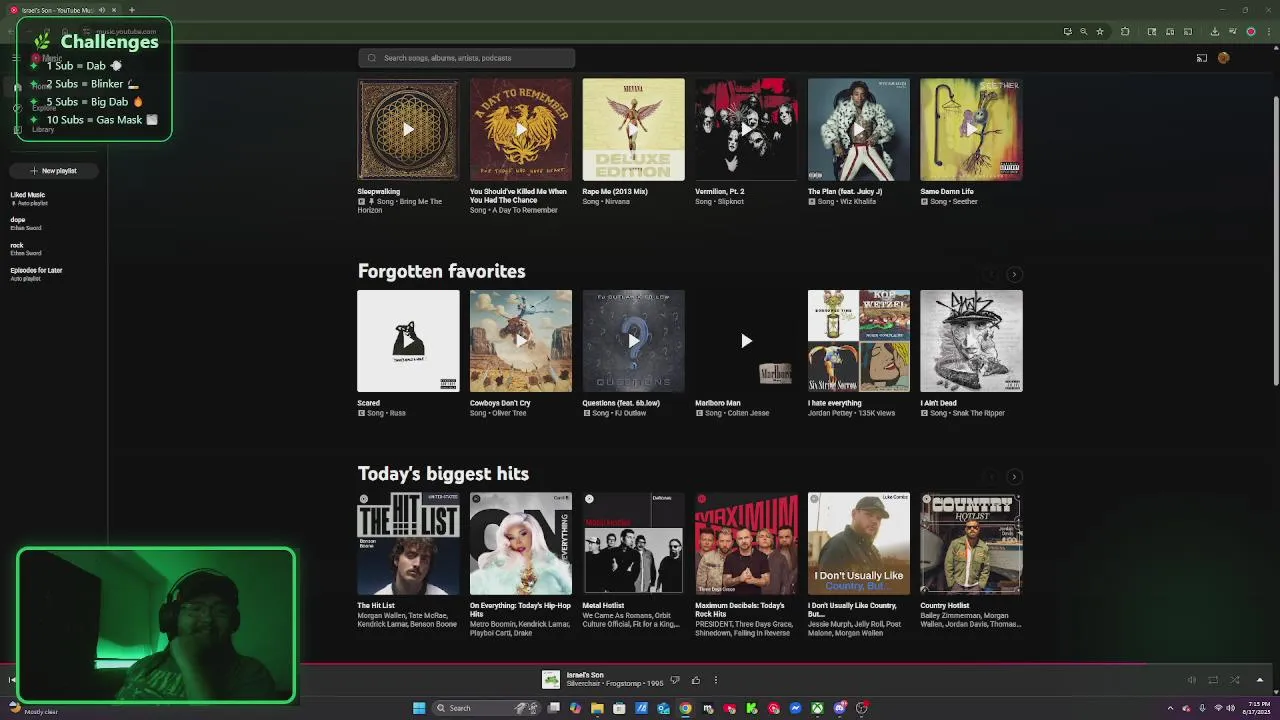This screenshot has height=720, width=1280.
Task: Click the page vertical scrollbar
Action: [1275, 240]
